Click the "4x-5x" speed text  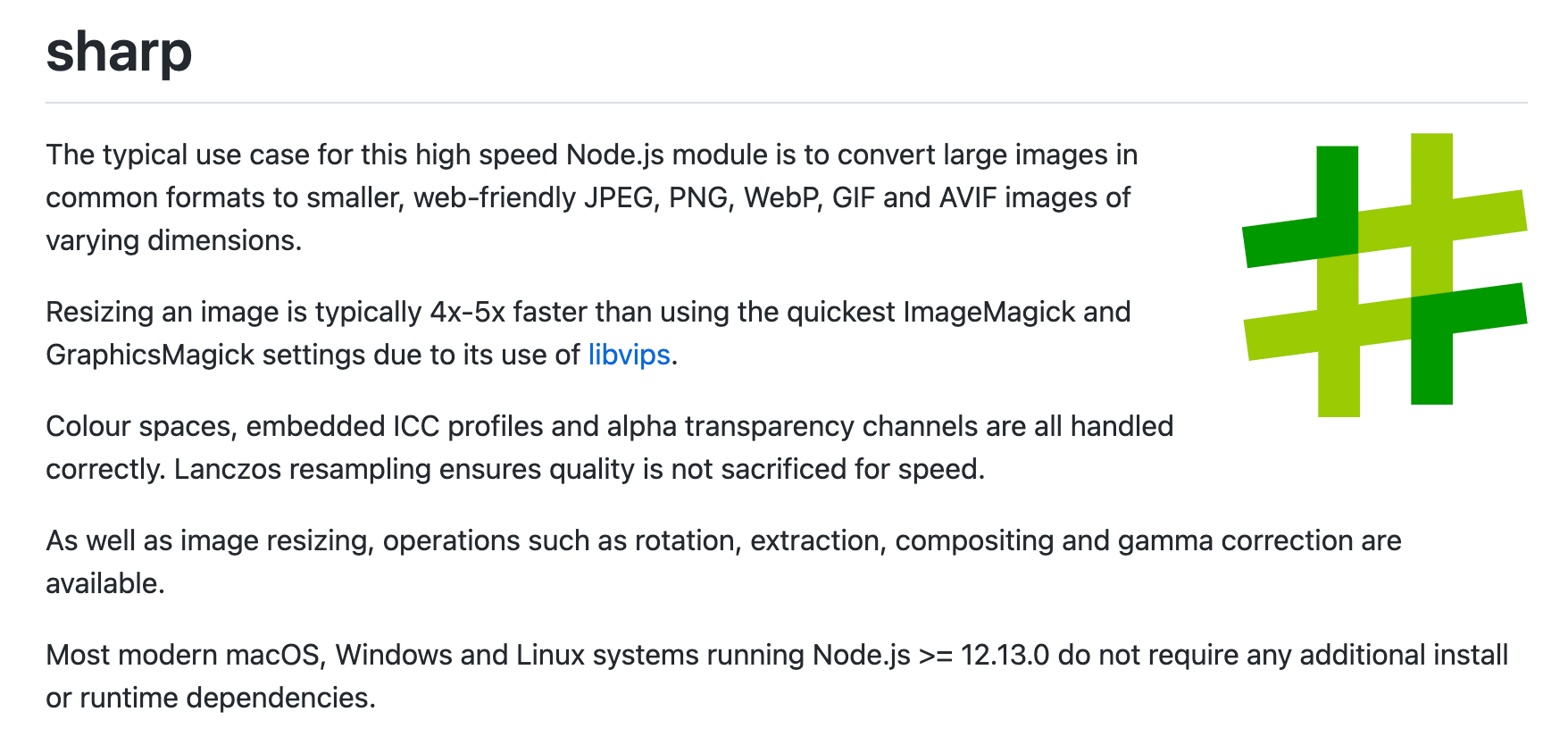pos(467,312)
